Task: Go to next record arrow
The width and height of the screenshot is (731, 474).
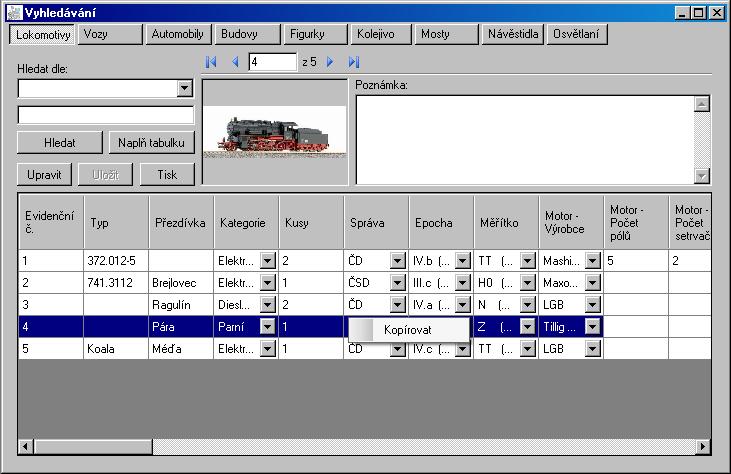Action: 330,62
